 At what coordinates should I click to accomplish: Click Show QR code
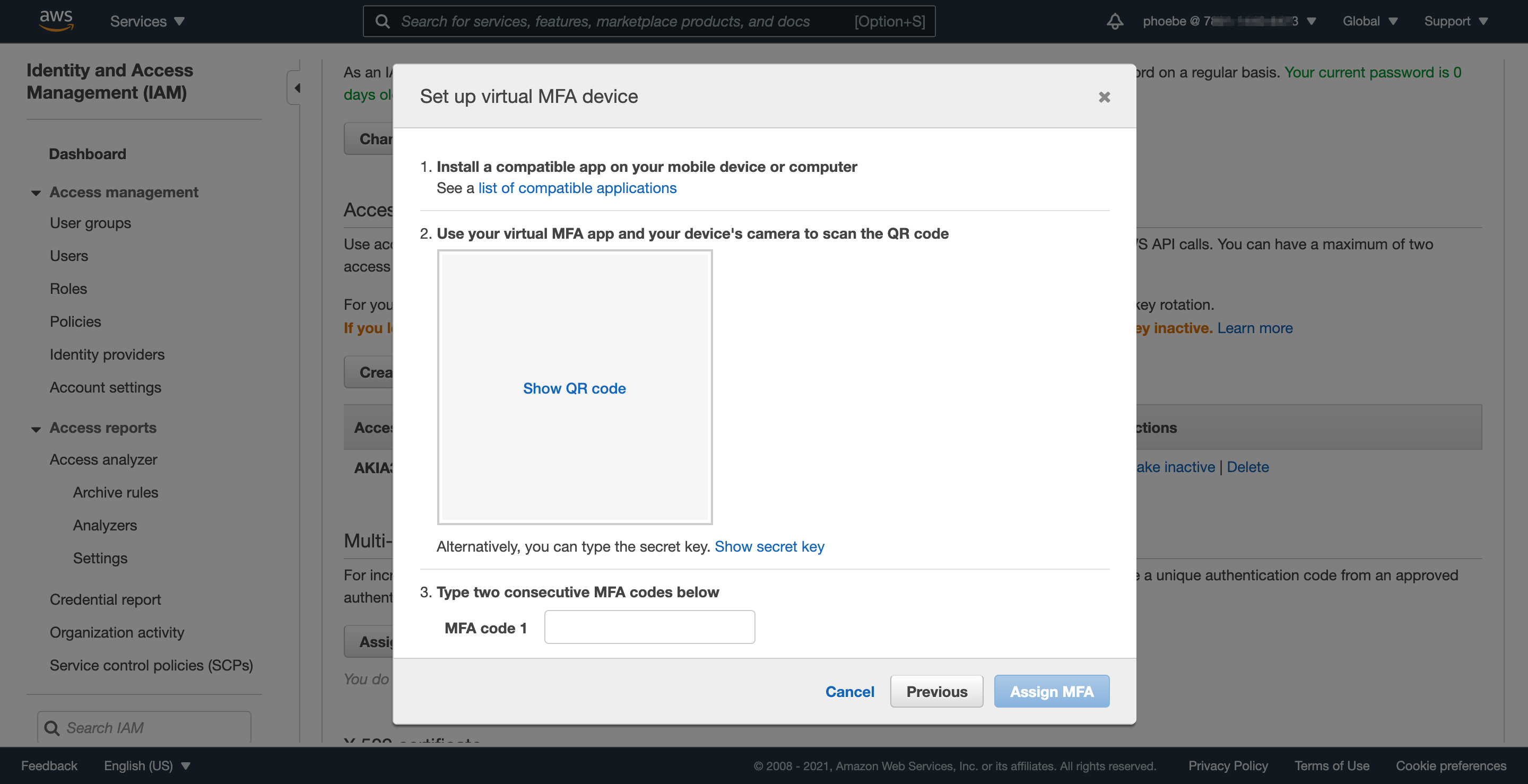(574, 388)
